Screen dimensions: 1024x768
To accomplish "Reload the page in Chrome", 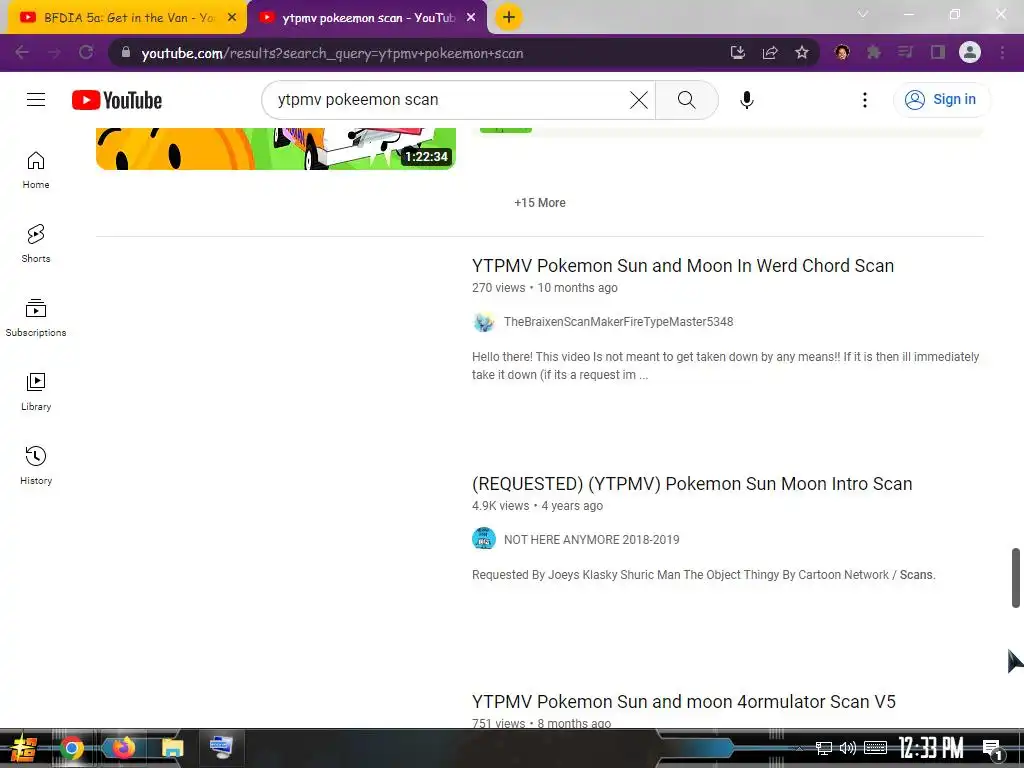I will click(x=86, y=52).
